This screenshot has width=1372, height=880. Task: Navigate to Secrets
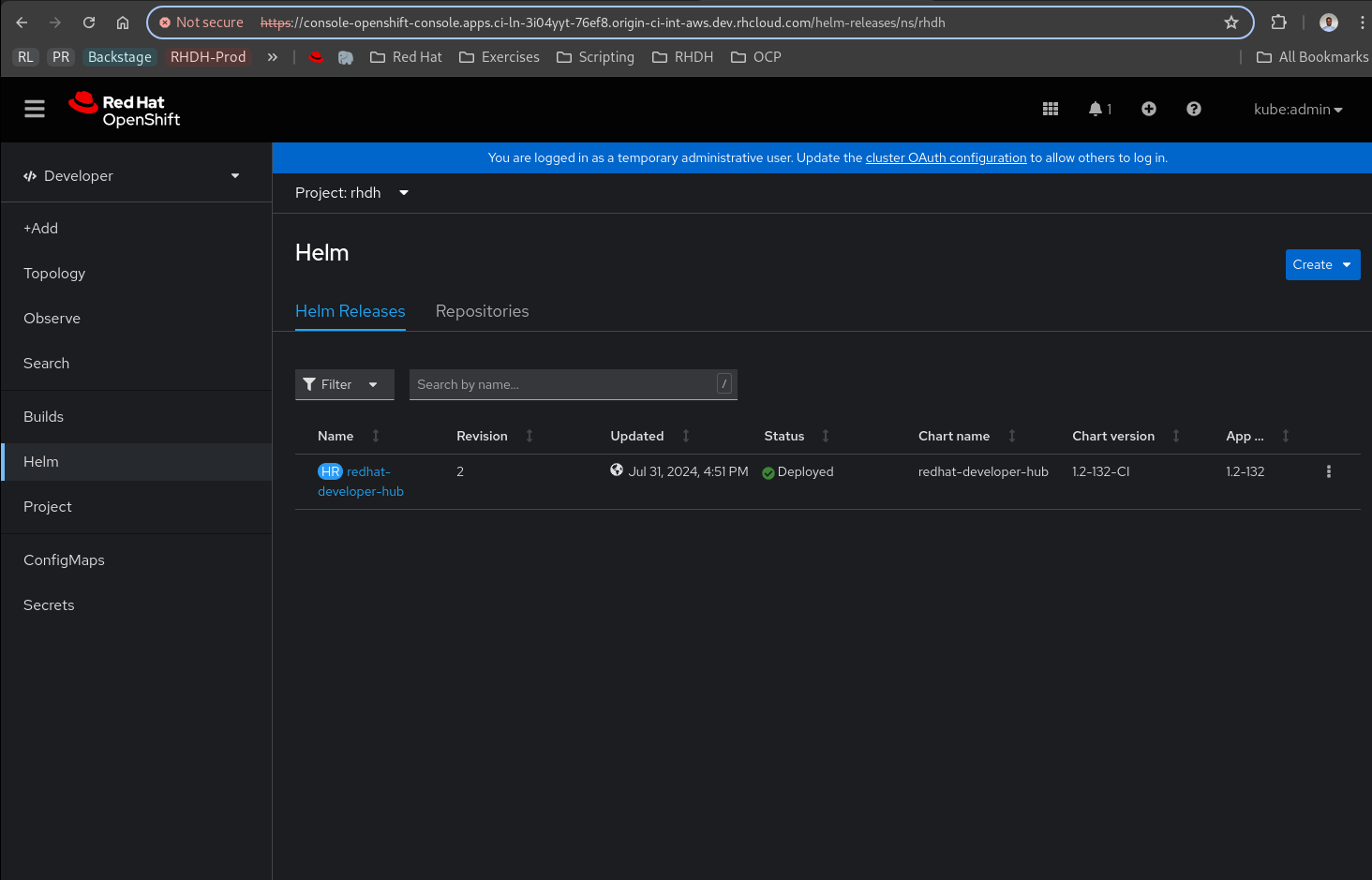137,605
